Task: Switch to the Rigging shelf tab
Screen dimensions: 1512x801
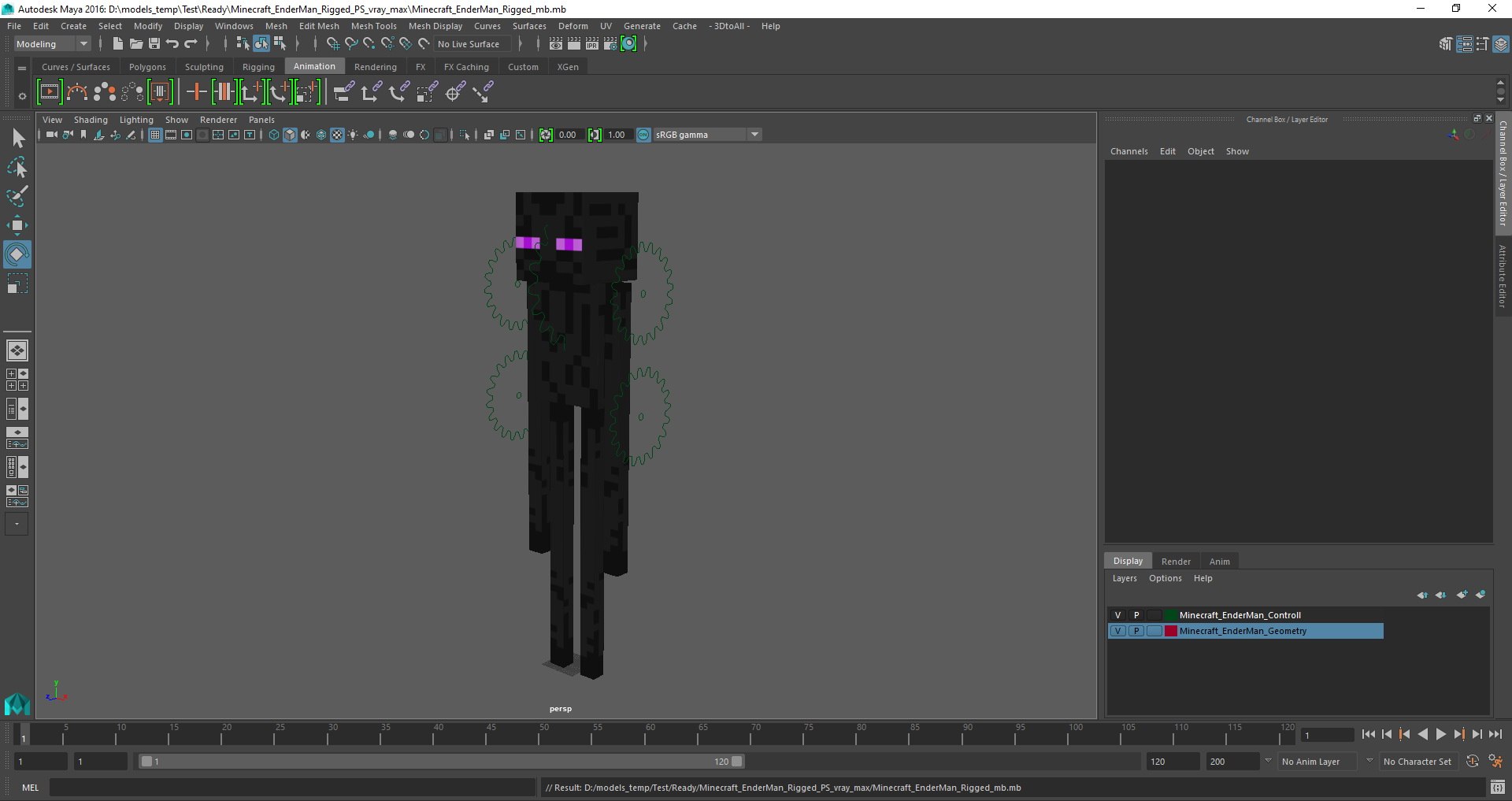Action: click(x=258, y=67)
